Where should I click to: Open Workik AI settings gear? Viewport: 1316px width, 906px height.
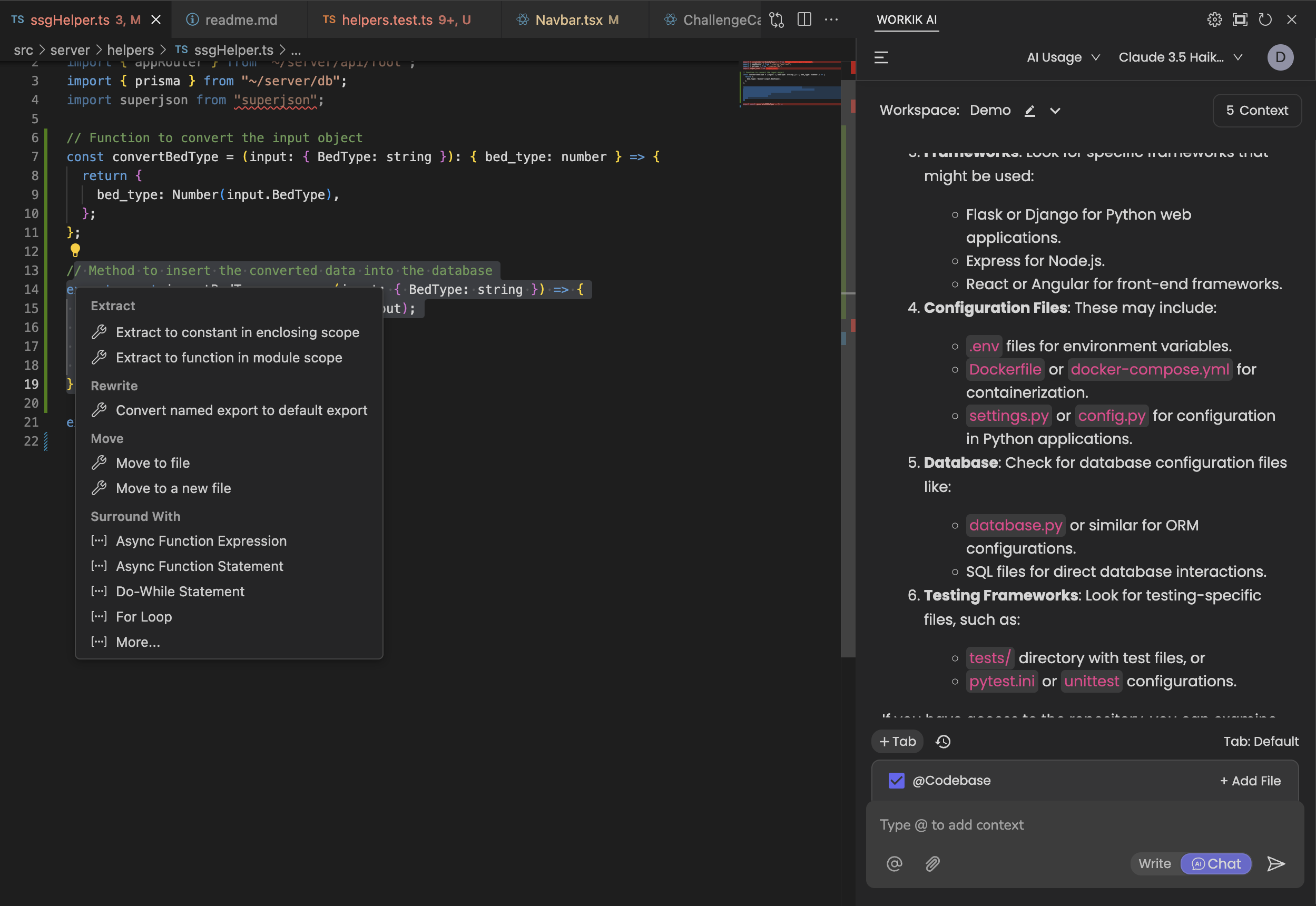pyautogui.click(x=1214, y=20)
